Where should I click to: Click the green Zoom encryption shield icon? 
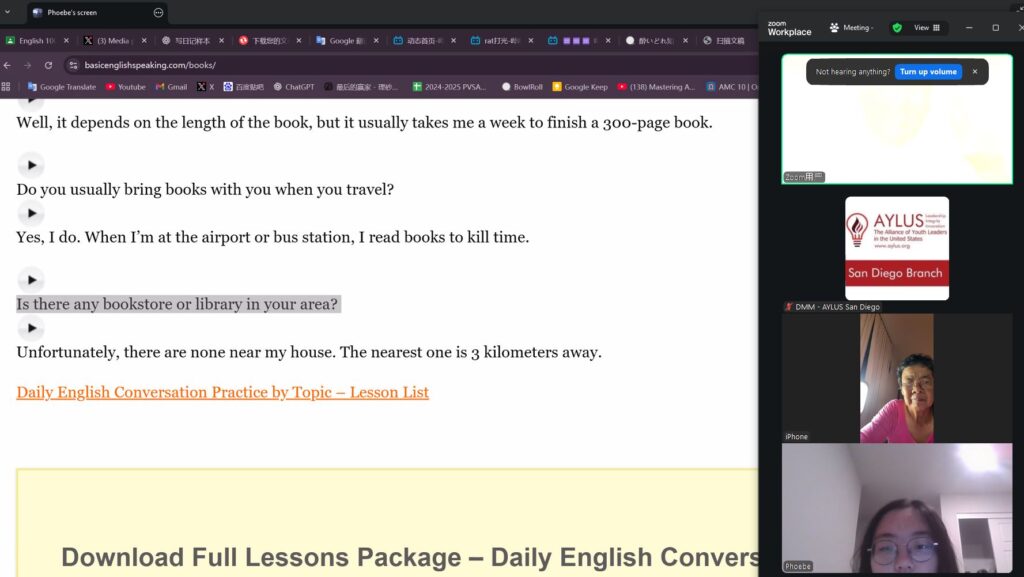(897, 28)
